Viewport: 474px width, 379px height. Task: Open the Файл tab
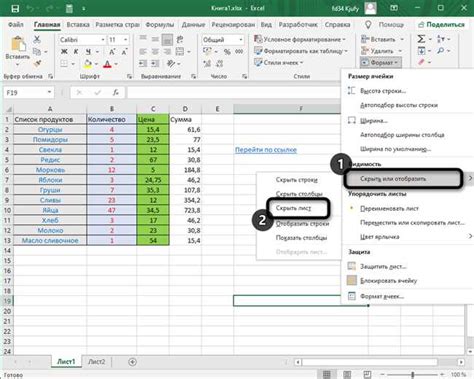pos(15,24)
